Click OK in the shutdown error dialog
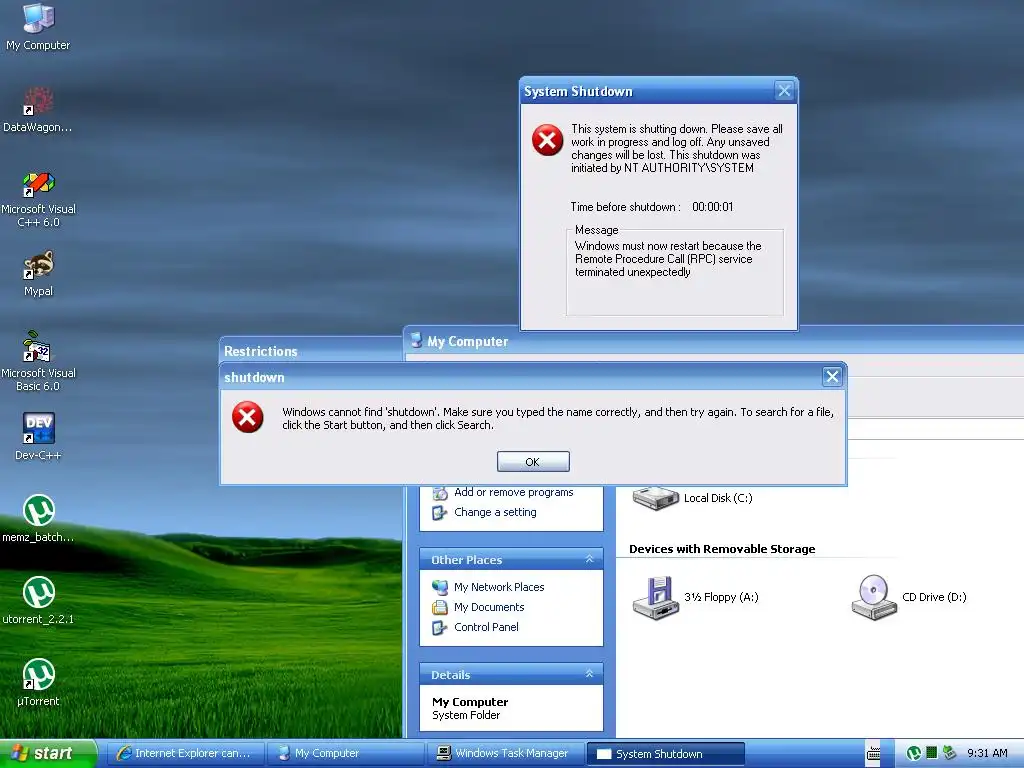1024x768 pixels. tap(533, 462)
